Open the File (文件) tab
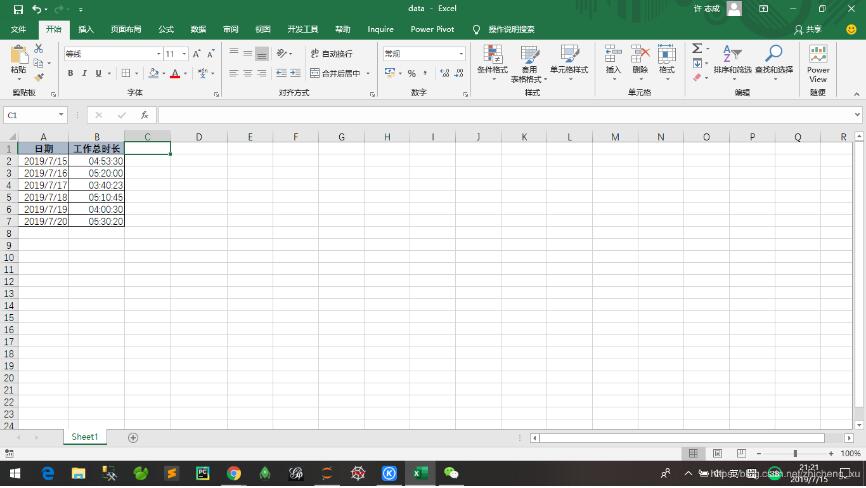The image size is (866, 488). click(18, 29)
